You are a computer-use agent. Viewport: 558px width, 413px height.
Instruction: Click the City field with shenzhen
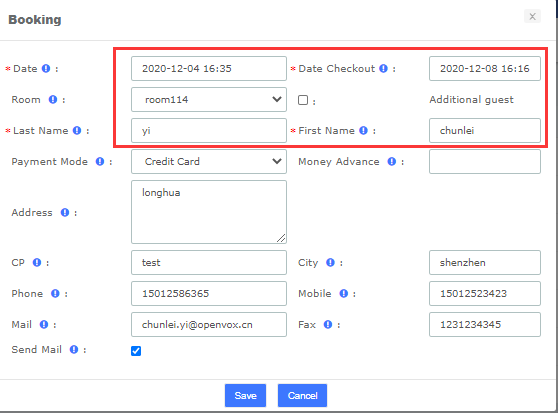click(x=485, y=263)
